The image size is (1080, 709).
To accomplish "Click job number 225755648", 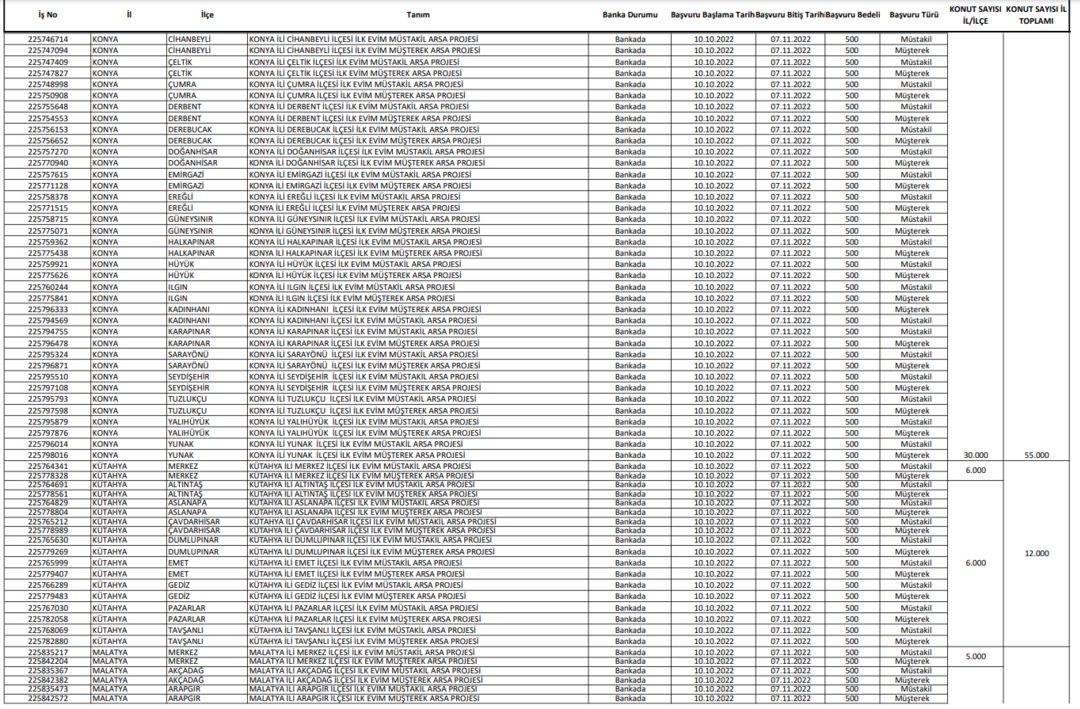I will click(48, 107).
